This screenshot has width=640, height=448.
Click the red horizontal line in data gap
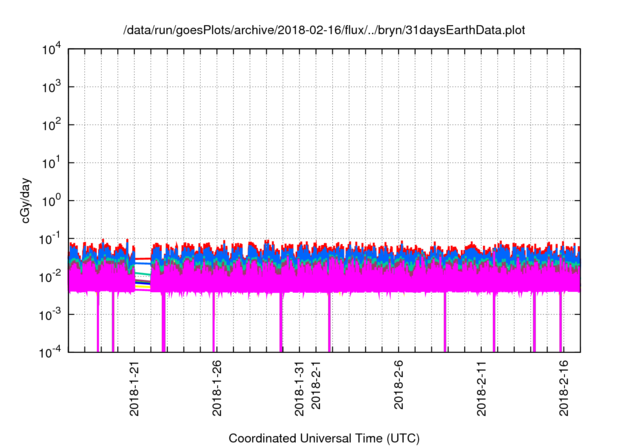143,259
